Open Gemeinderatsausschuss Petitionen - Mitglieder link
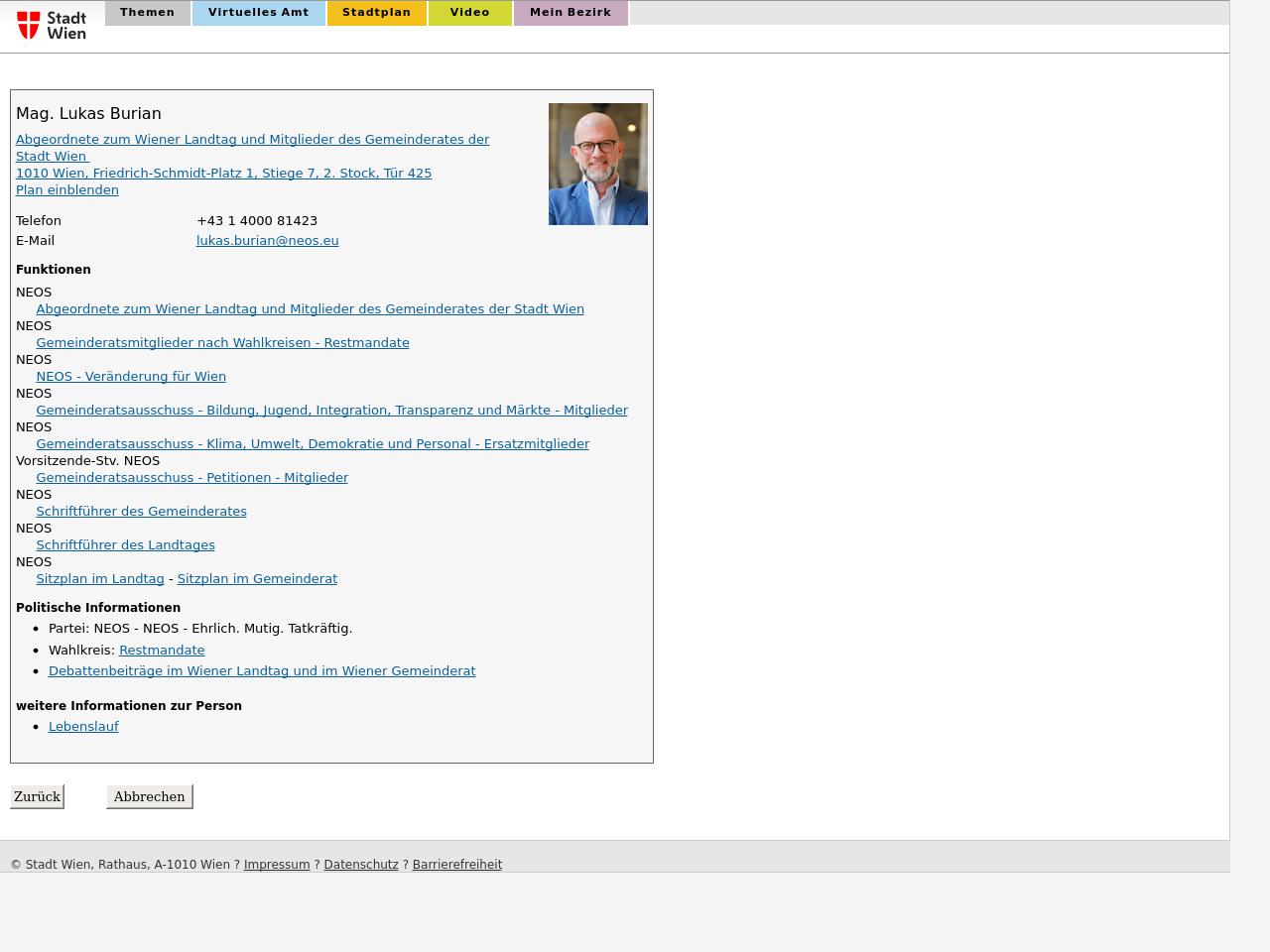 191,478
